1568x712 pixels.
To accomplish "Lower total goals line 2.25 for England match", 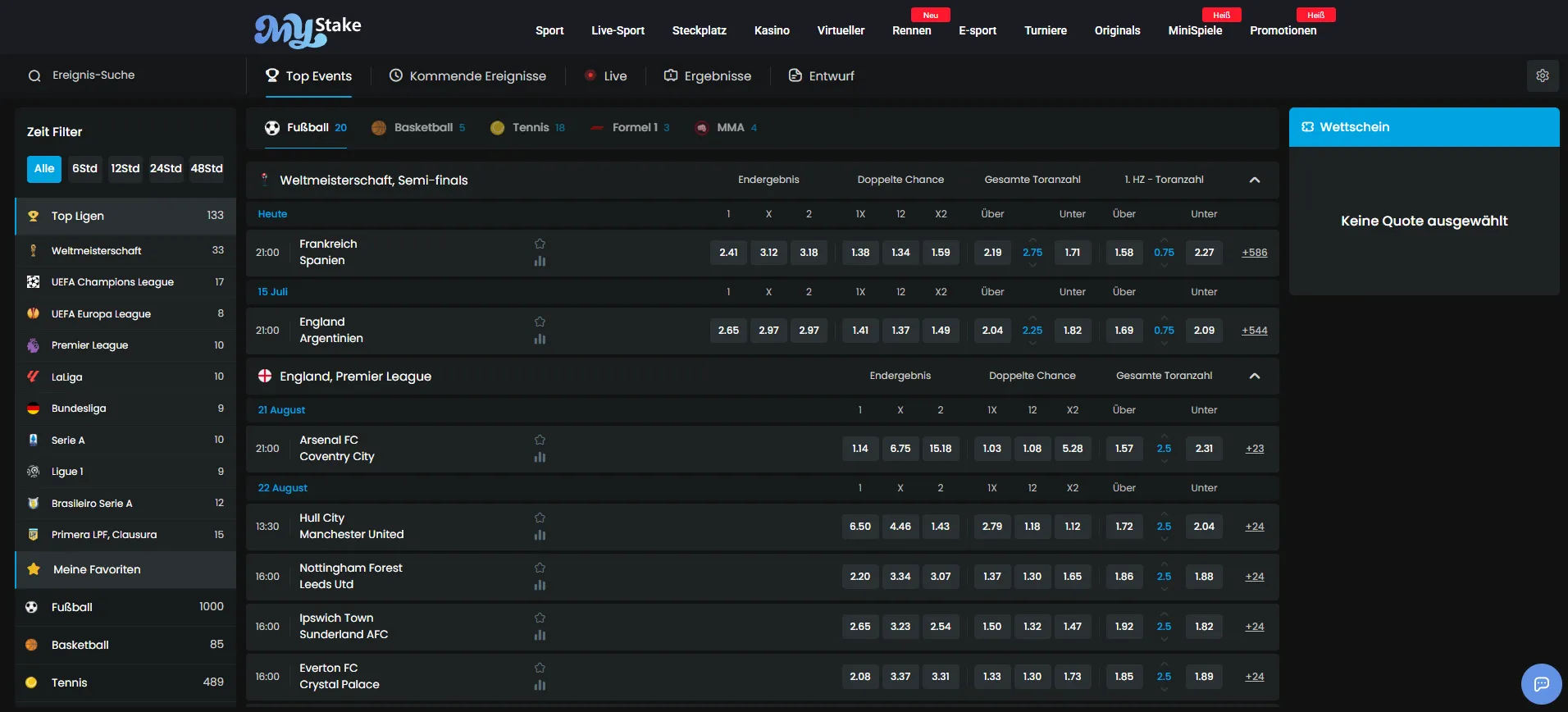I will [x=1032, y=343].
